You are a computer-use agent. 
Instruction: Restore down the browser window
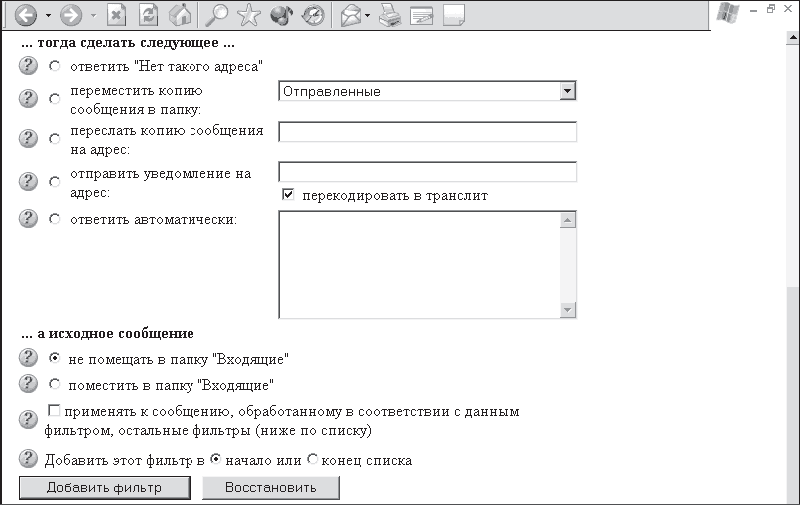click(770, 9)
